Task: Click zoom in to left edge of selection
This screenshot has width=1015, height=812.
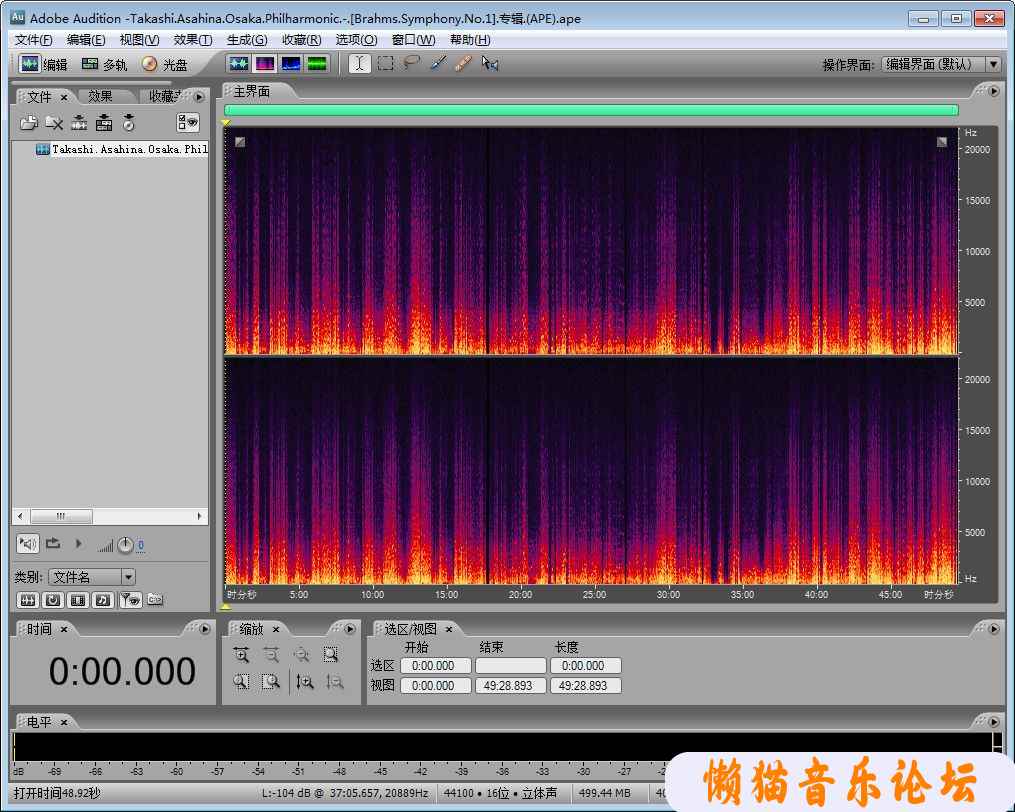Action: pos(241,682)
